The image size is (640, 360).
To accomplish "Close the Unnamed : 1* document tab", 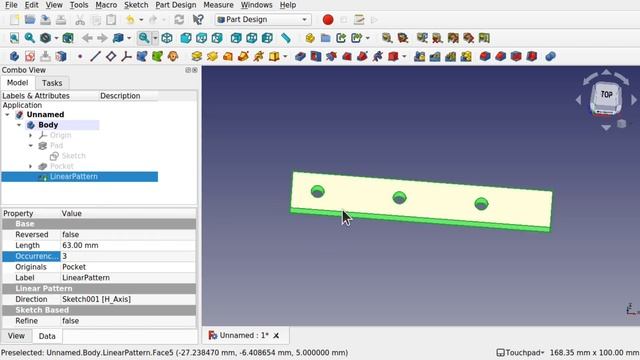I will pos(276,336).
